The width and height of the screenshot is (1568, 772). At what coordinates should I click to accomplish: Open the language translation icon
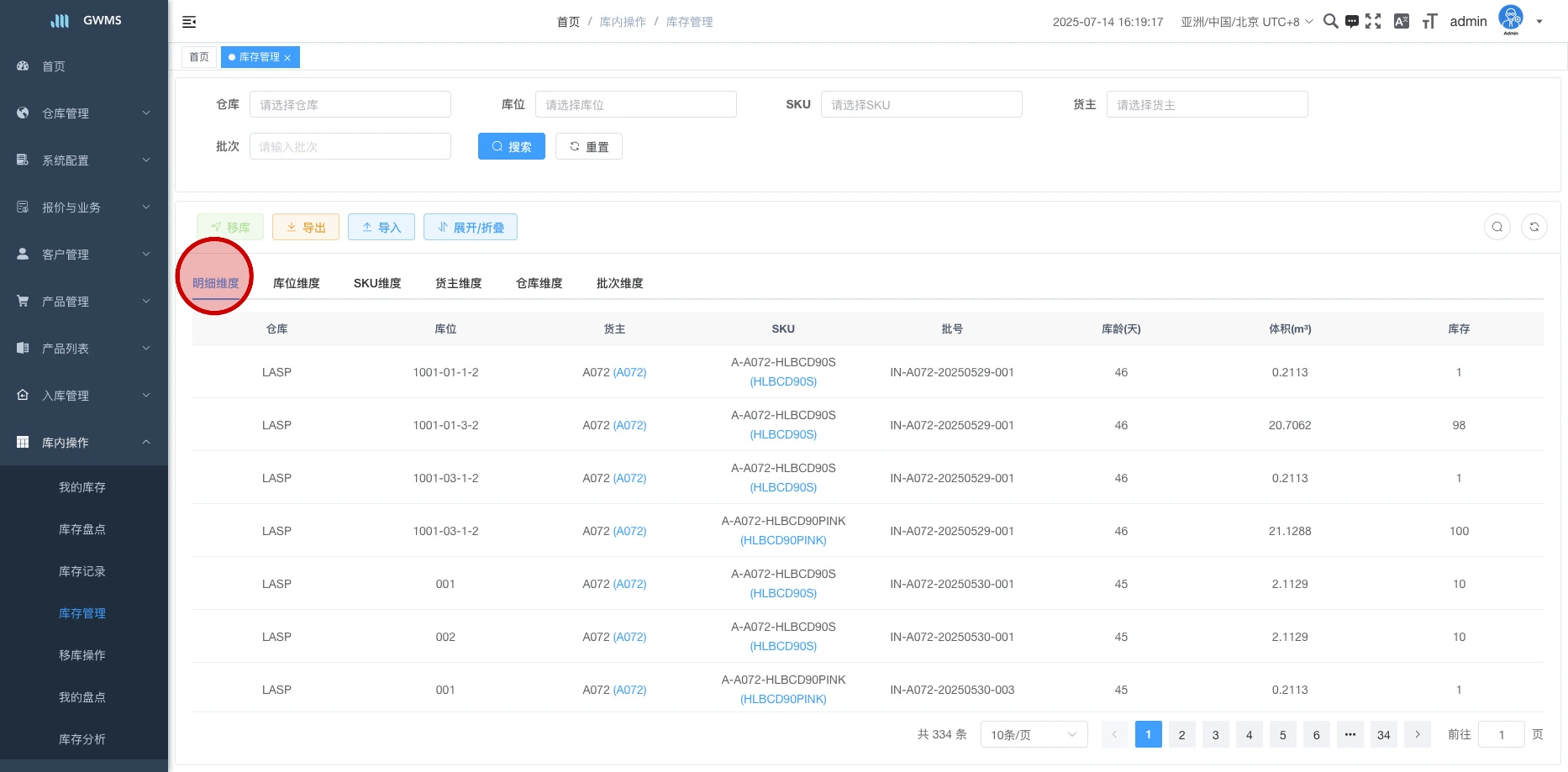tap(1401, 22)
